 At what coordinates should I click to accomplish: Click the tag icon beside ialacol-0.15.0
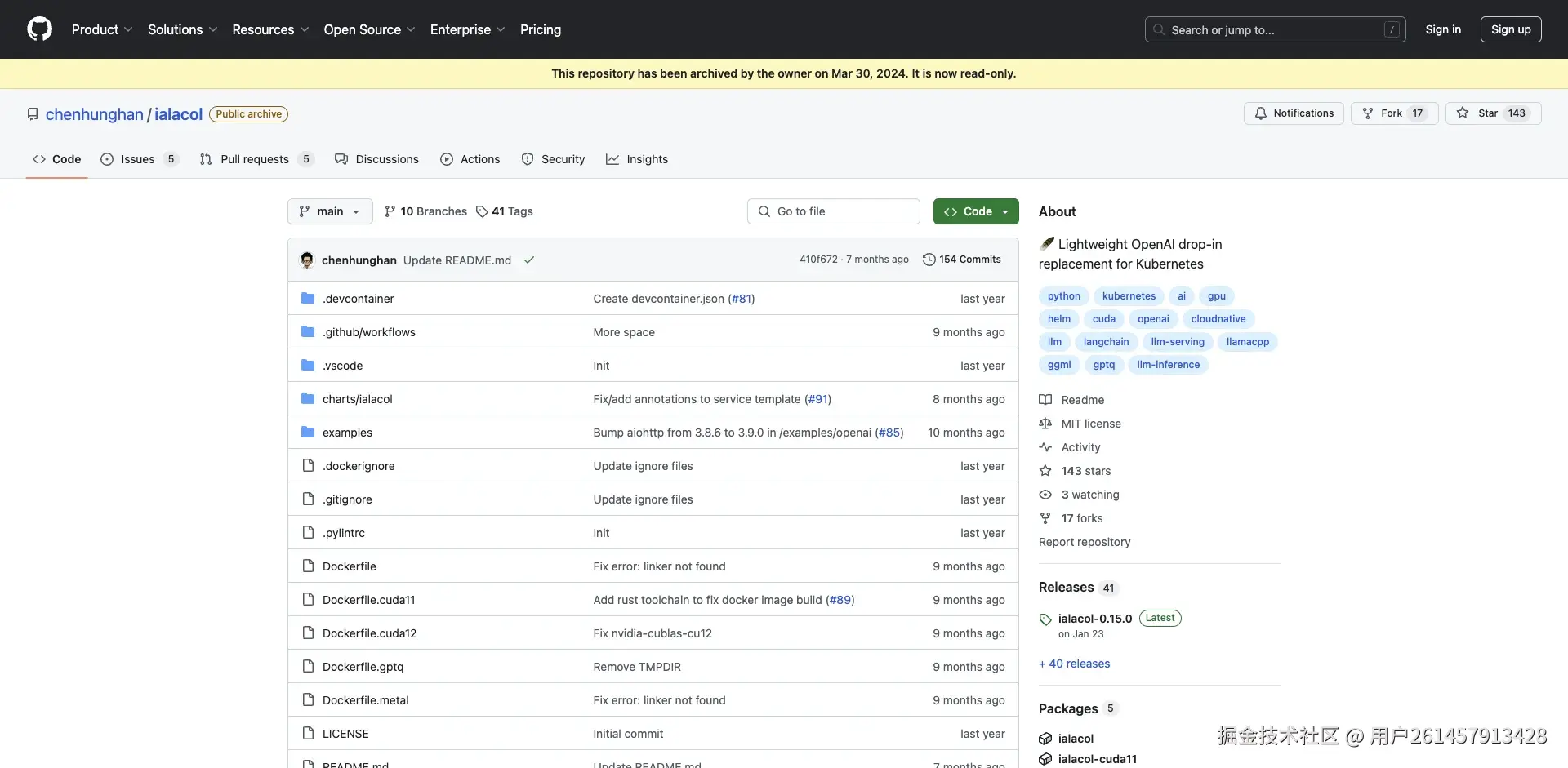click(x=1045, y=619)
